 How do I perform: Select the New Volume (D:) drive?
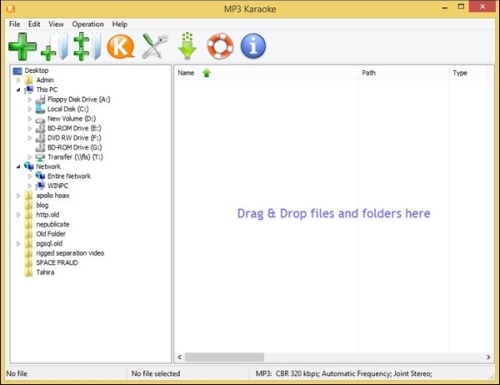click(71, 119)
